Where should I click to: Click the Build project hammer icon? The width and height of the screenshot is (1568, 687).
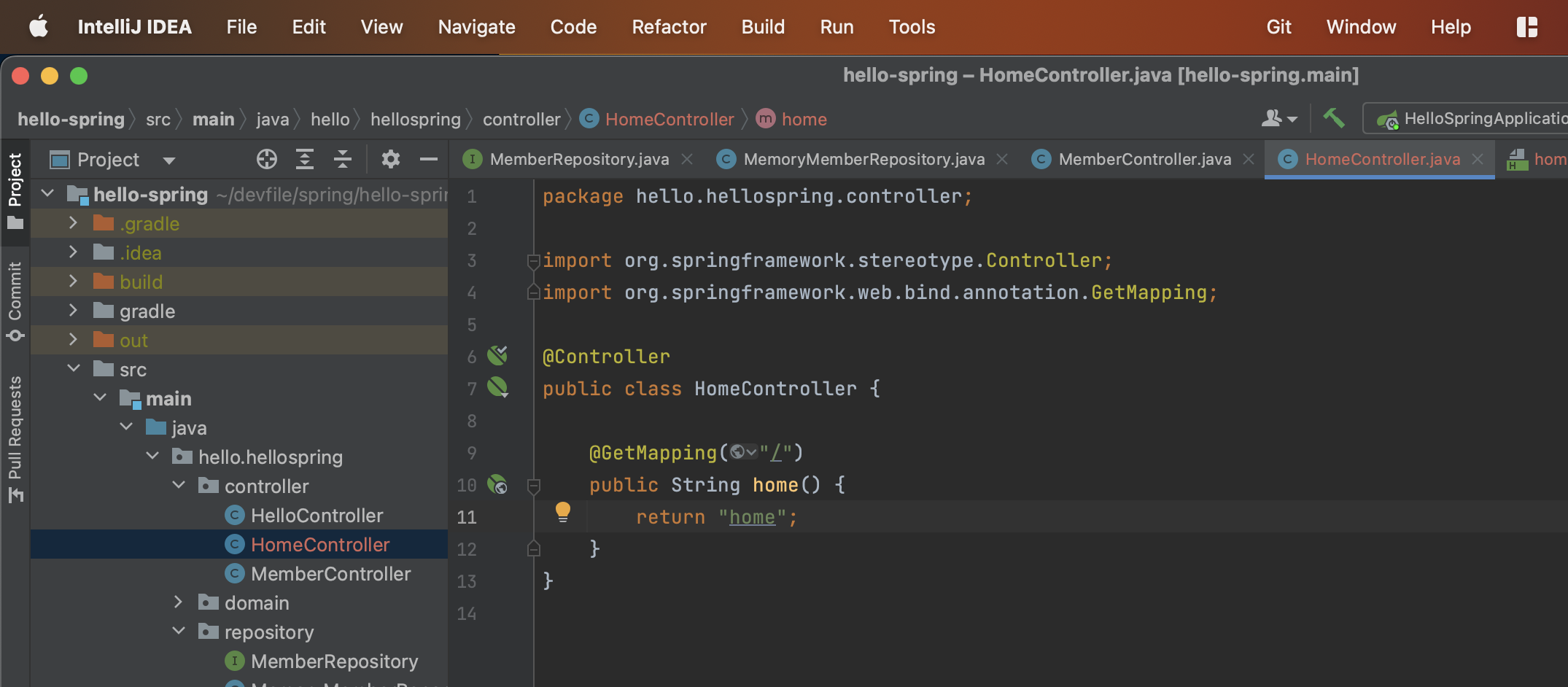click(x=1333, y=118)
